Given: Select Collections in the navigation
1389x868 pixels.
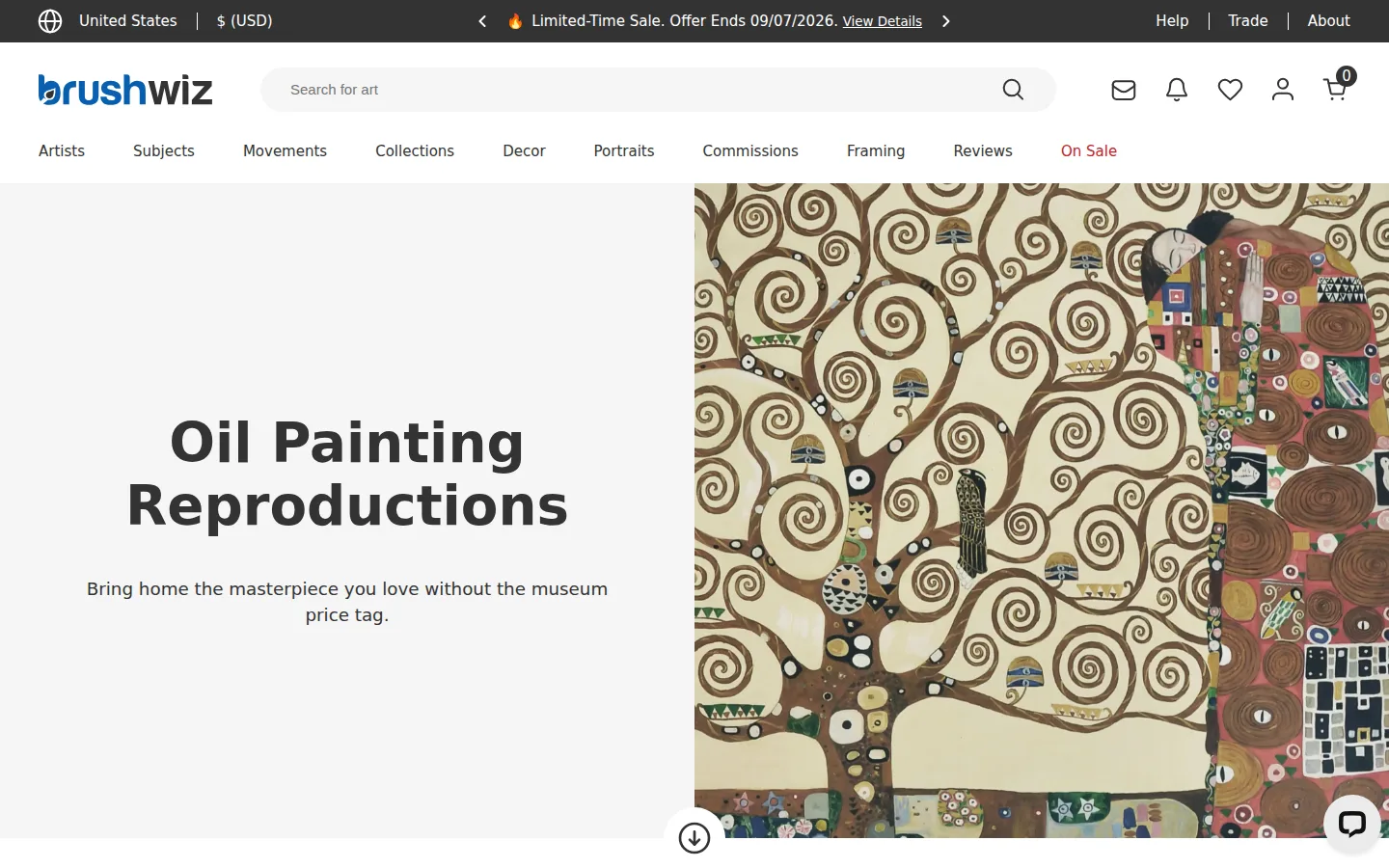Looking at the screenshot, I should click(415, 151).
